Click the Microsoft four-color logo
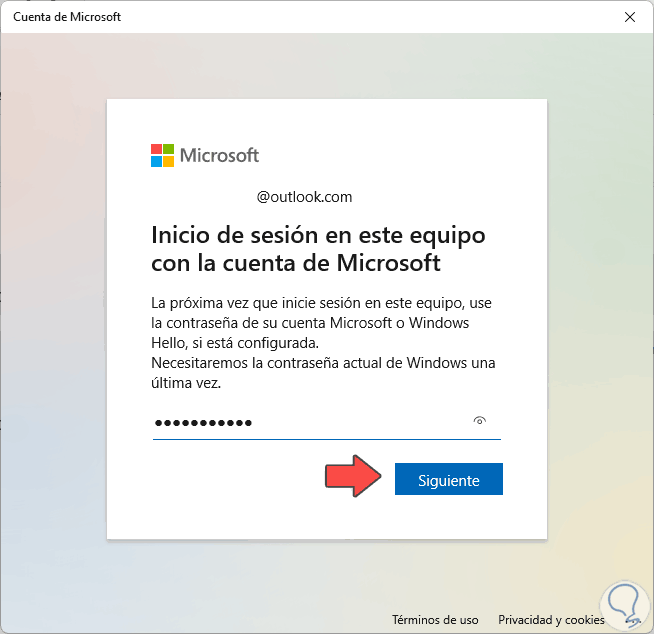 click(162, 156)
